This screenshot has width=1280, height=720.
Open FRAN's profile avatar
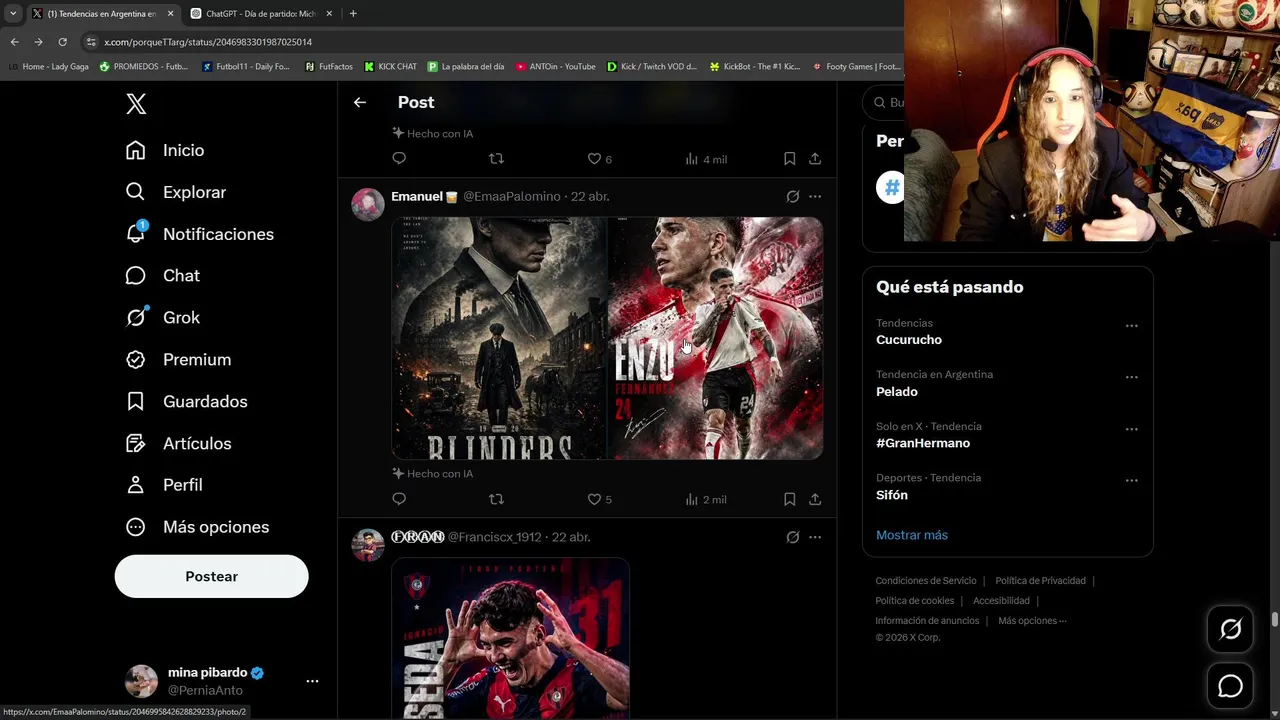click(368, 545)
